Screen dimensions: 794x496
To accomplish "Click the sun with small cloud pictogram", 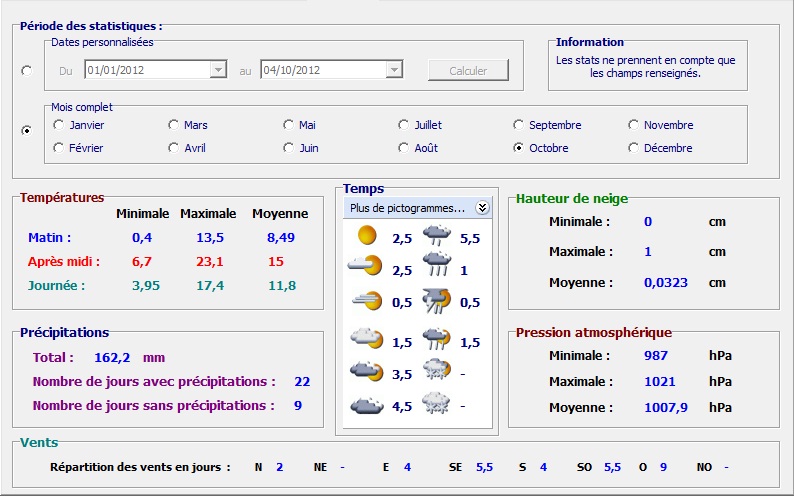I will (x=365, y=266).
